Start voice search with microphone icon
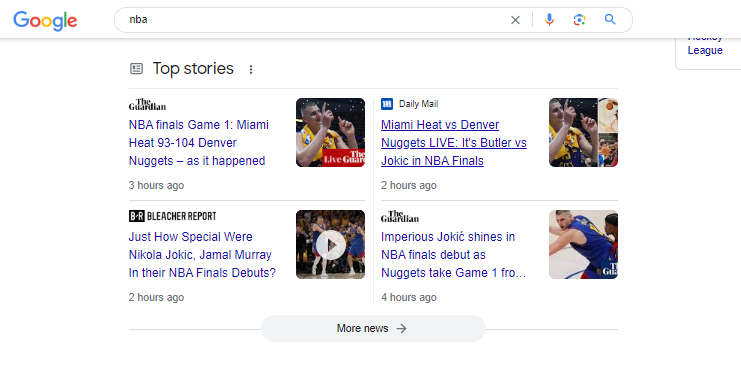This screenshot has height=365, width=741. pyautogui.click(x=549, y=20)
